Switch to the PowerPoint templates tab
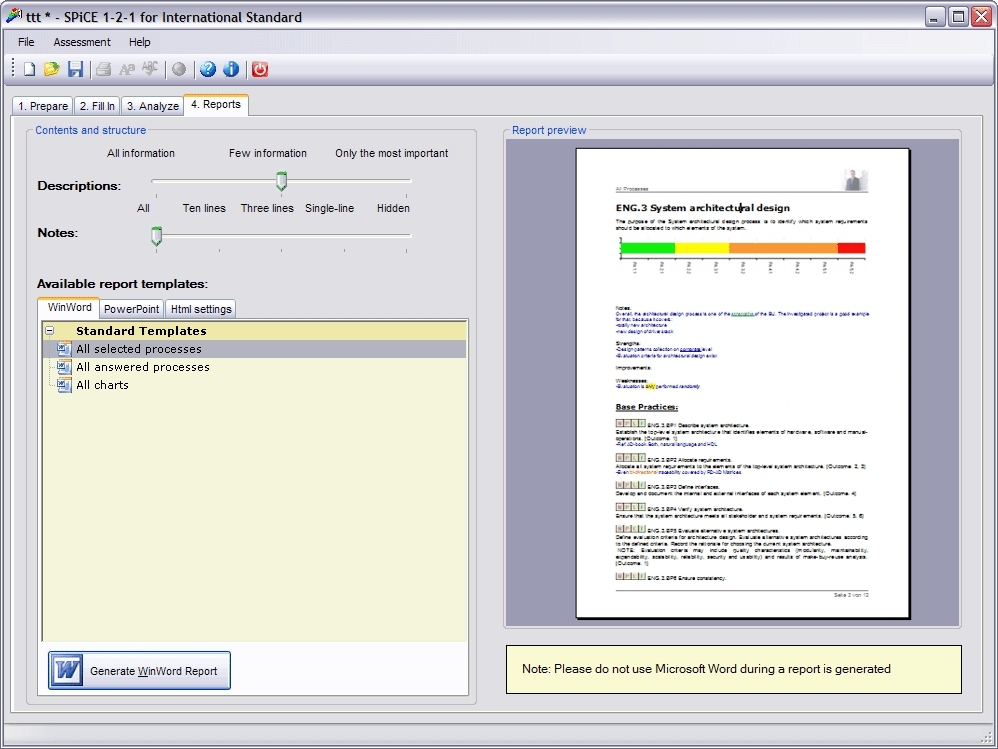This screenshot has height=749, width=998. (131, 309)
